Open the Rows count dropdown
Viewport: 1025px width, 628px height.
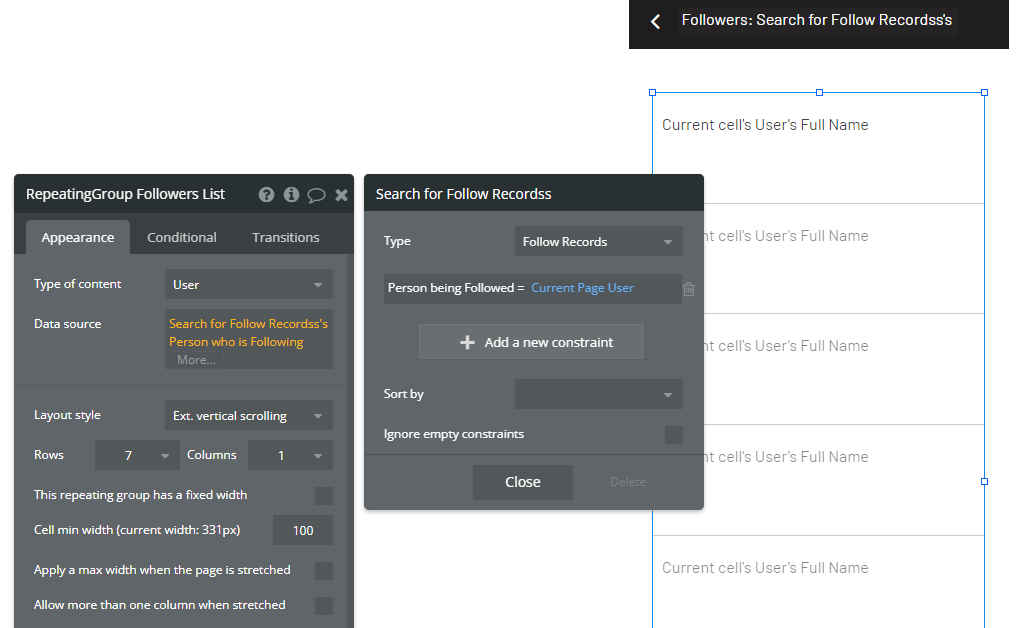138,456
